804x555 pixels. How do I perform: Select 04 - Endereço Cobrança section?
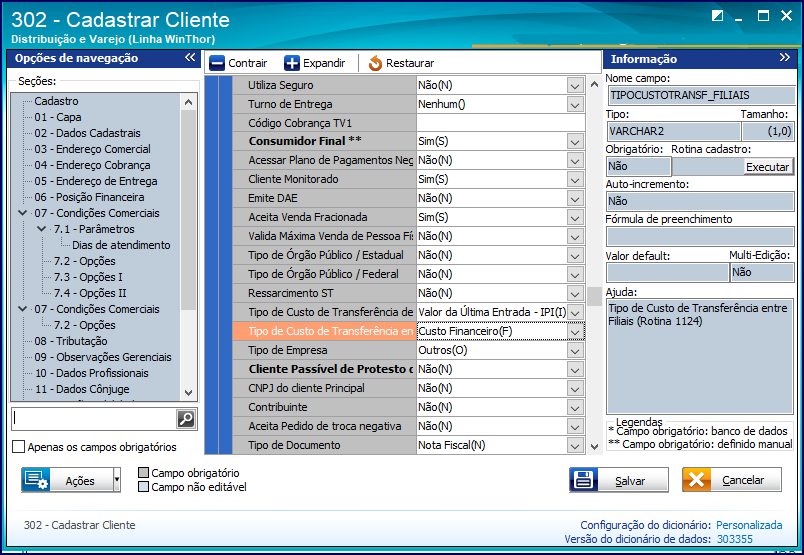pyautogui.click(x=92, y=165)
